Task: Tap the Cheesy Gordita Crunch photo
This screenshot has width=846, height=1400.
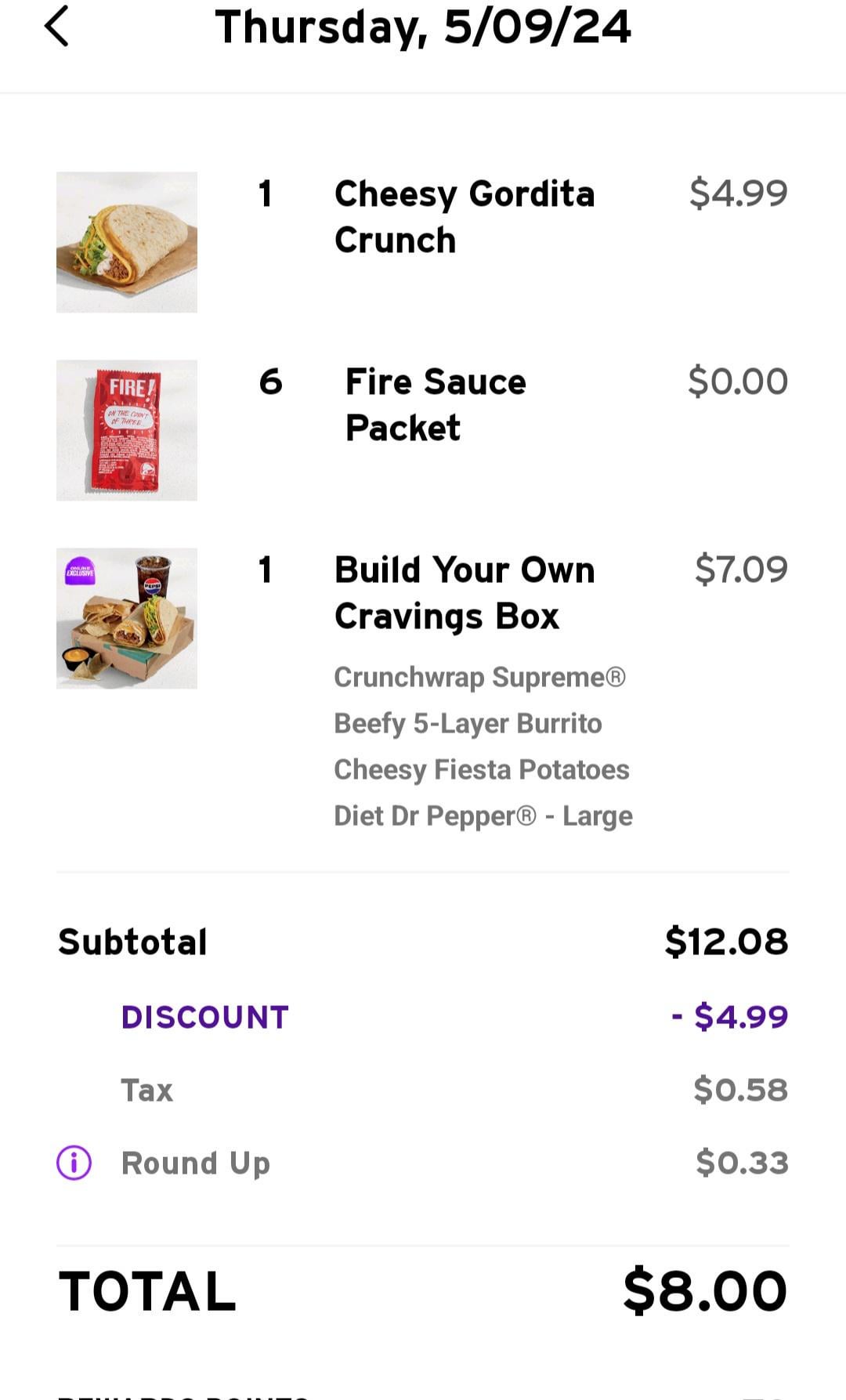Action: tap(127, 242)
